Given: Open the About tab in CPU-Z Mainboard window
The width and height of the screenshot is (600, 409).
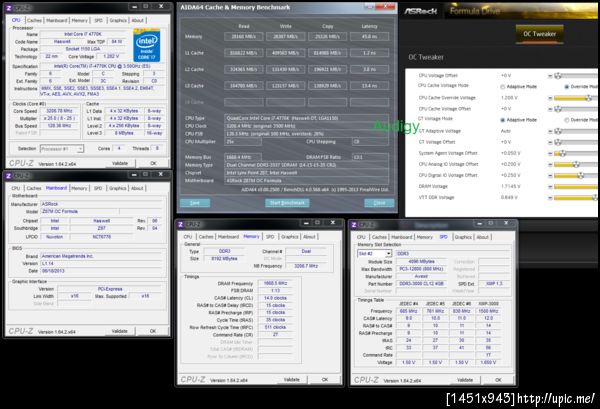Looking at the screenshot, I should coord(137,188).
